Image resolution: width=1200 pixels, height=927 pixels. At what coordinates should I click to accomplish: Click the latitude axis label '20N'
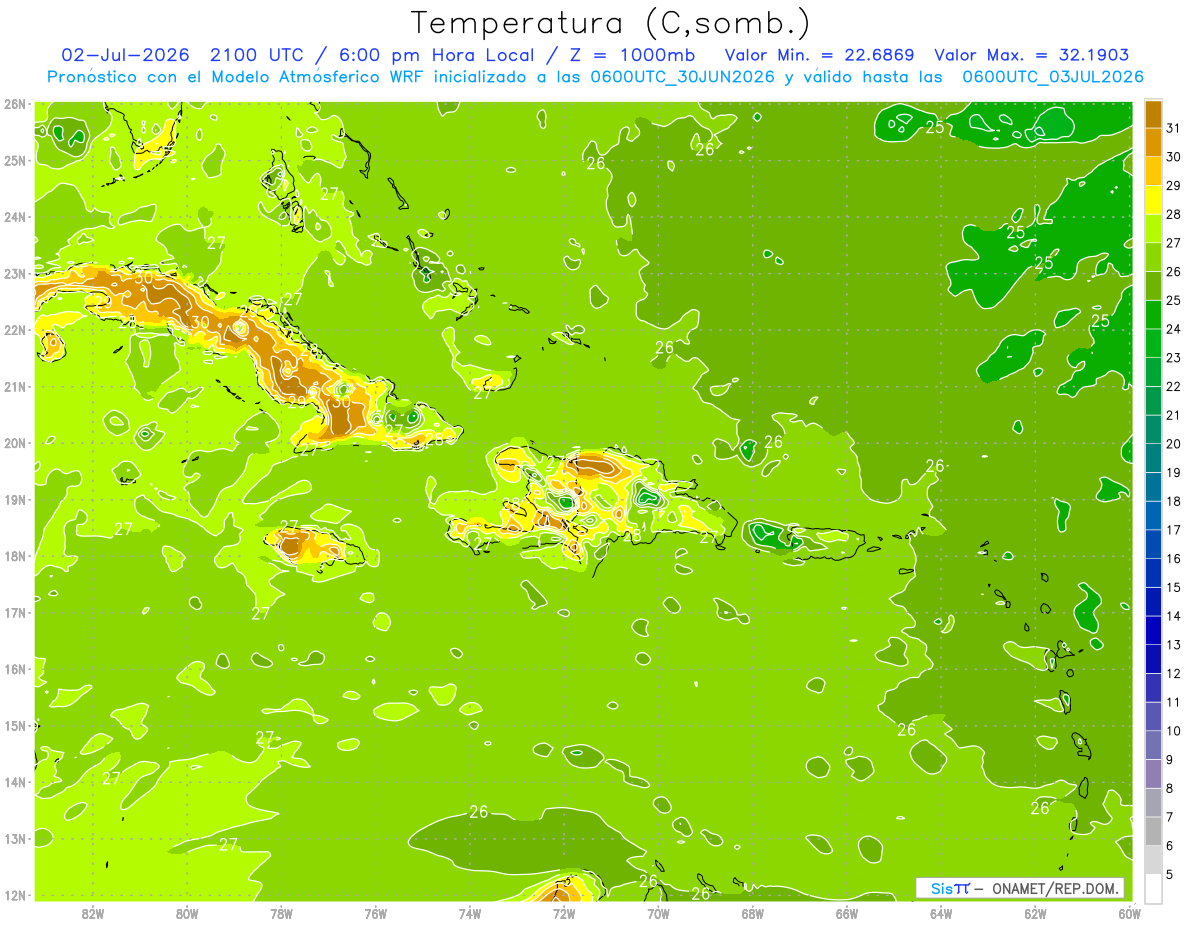pyautogui.click(x=15, y=443)
